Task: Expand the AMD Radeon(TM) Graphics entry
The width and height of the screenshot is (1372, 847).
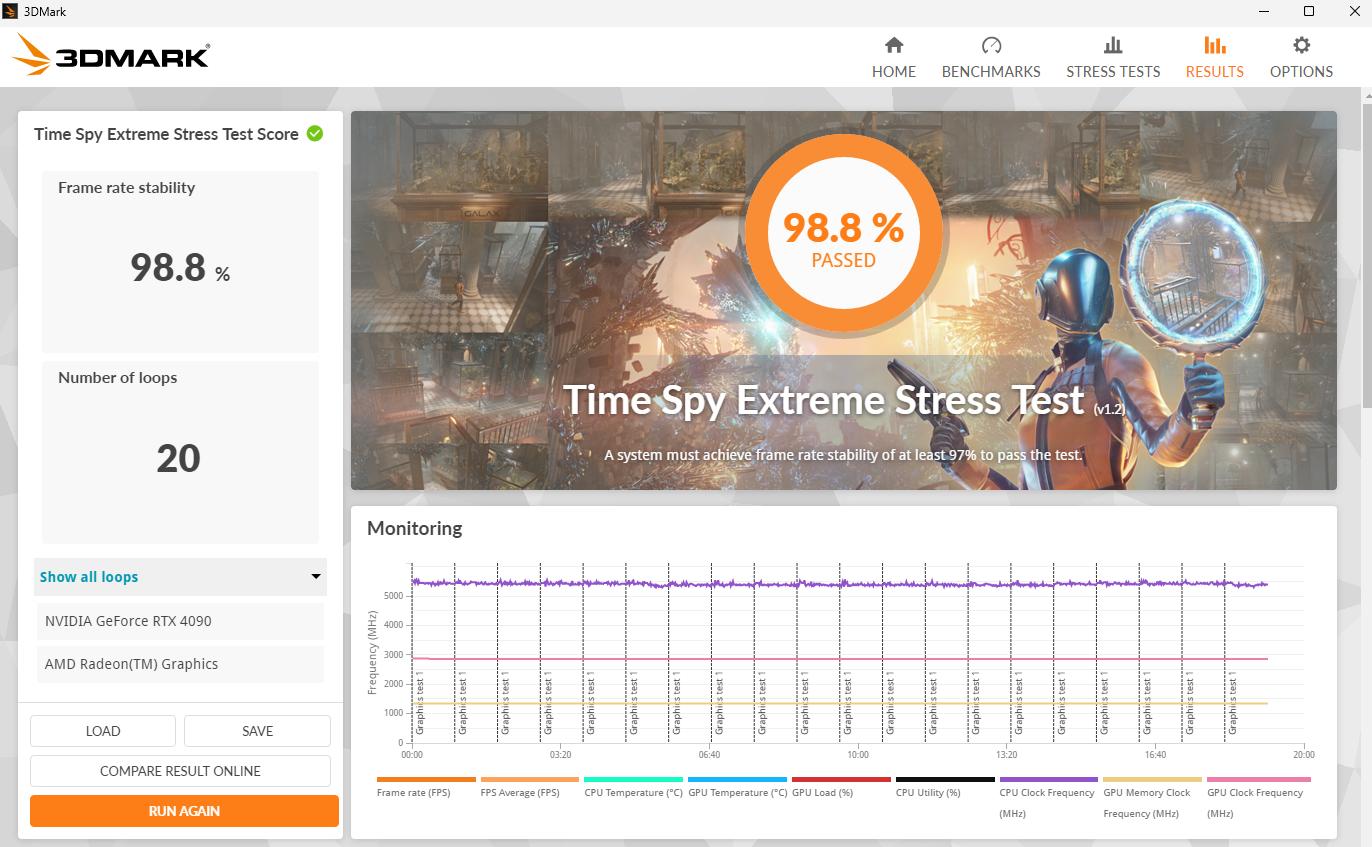Action: tap(180, 664)
